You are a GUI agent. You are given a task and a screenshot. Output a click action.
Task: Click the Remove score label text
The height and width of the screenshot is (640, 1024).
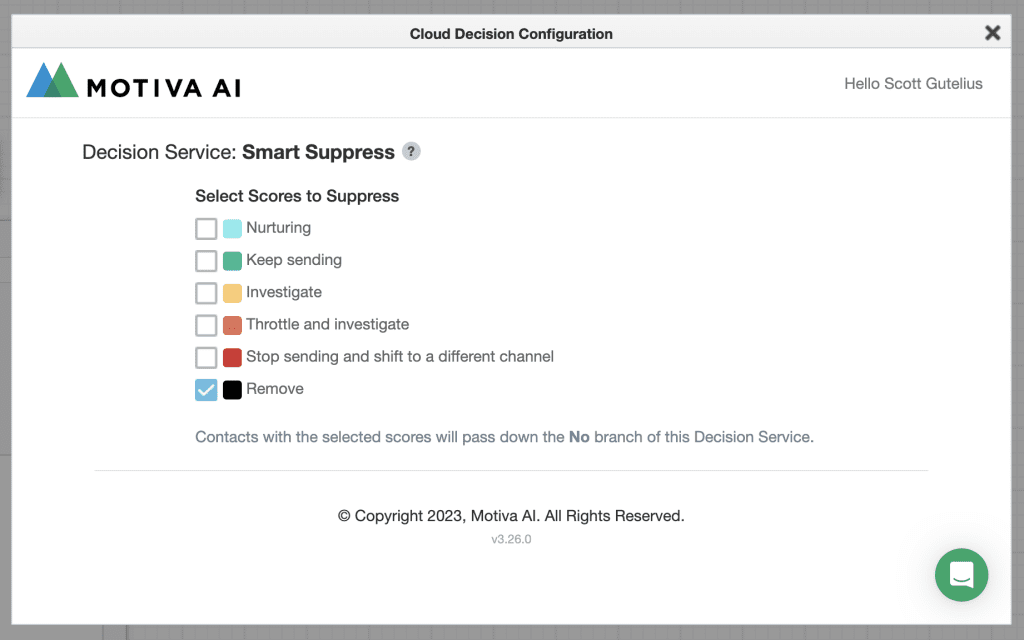click(x=275, y=389)
